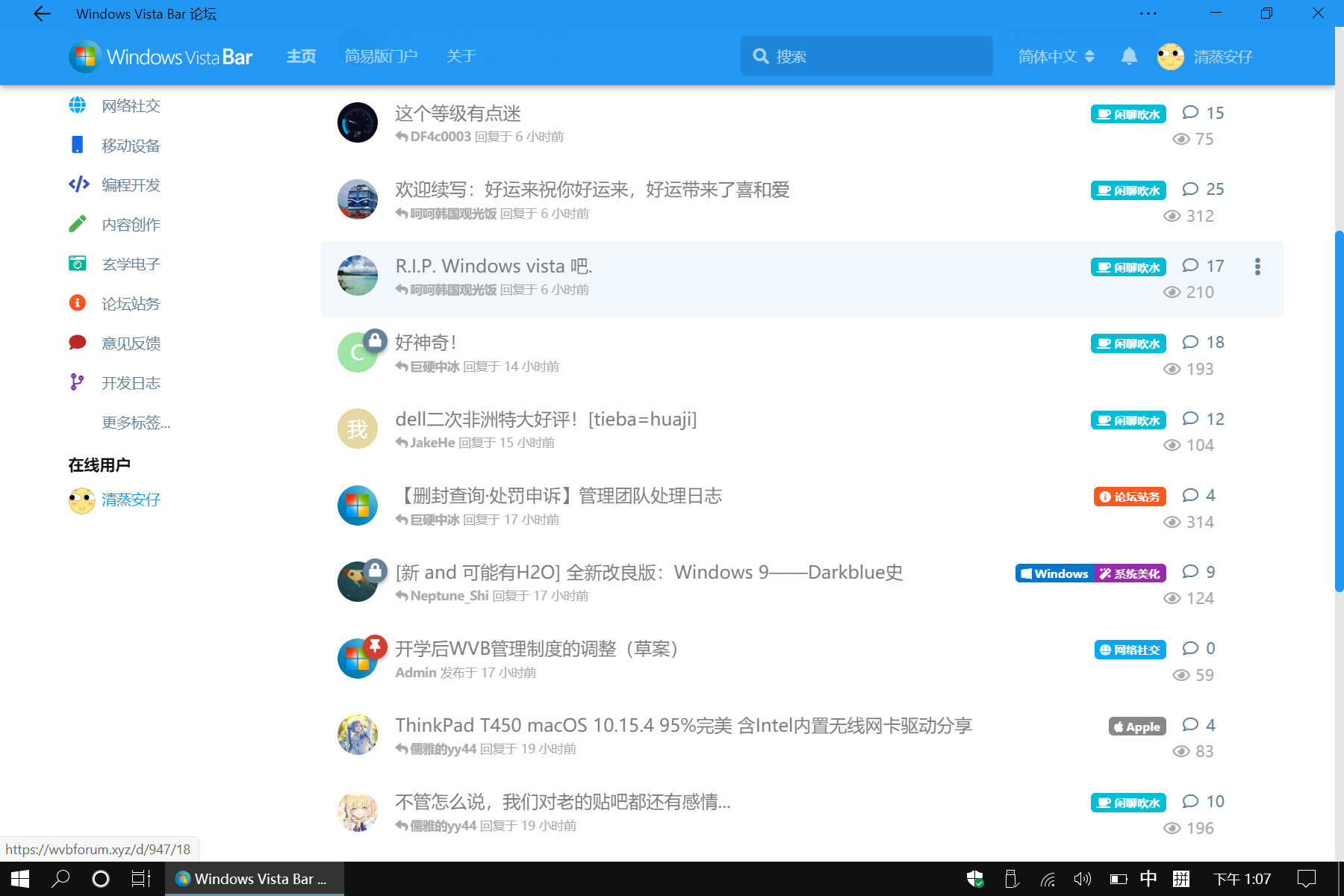Click Windows Security shield in system tray
Viewport: 1344px width, 896px height.
pos(975,879)
